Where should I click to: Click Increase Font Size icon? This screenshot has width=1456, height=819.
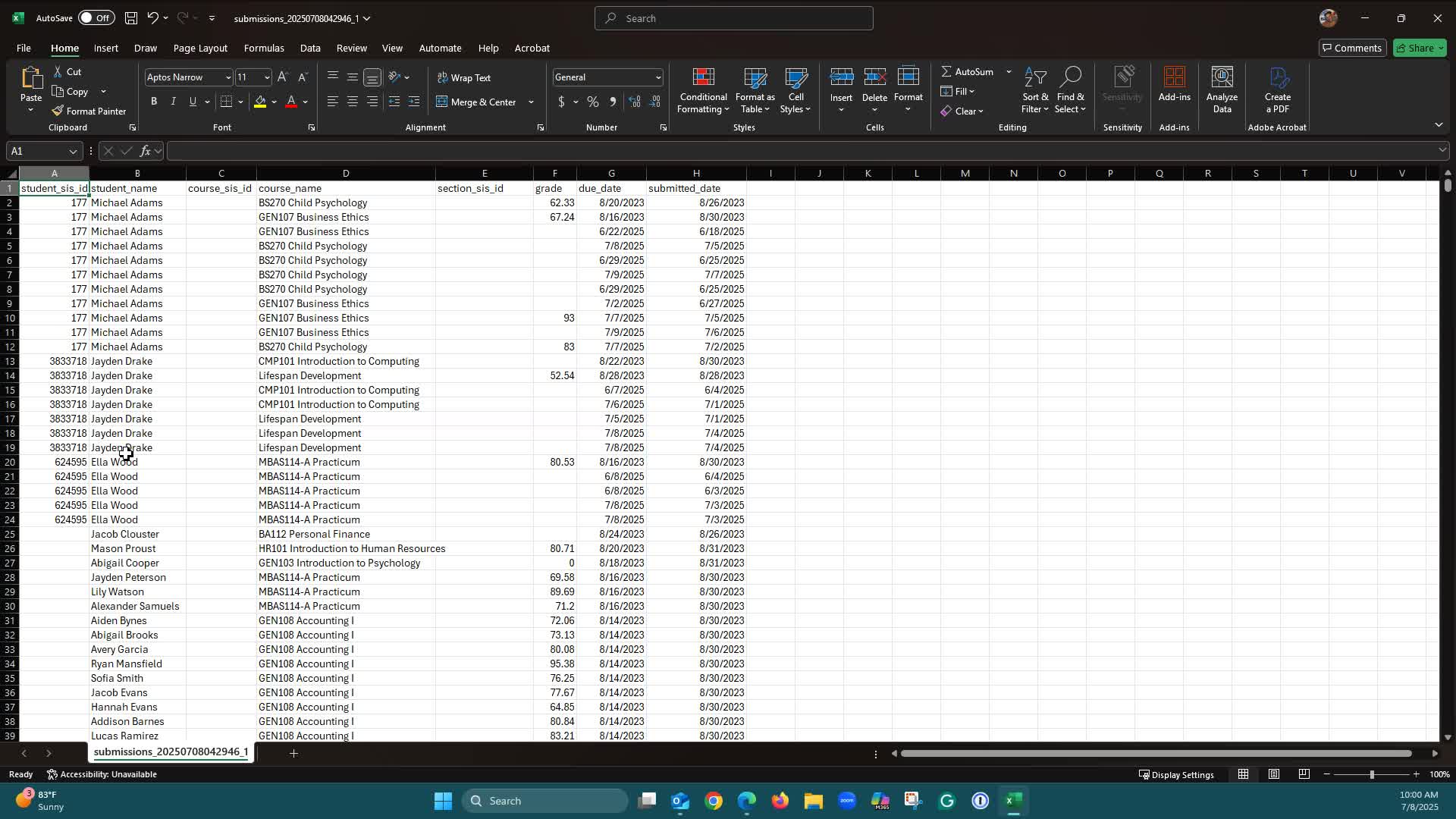[x=283, y=77]
